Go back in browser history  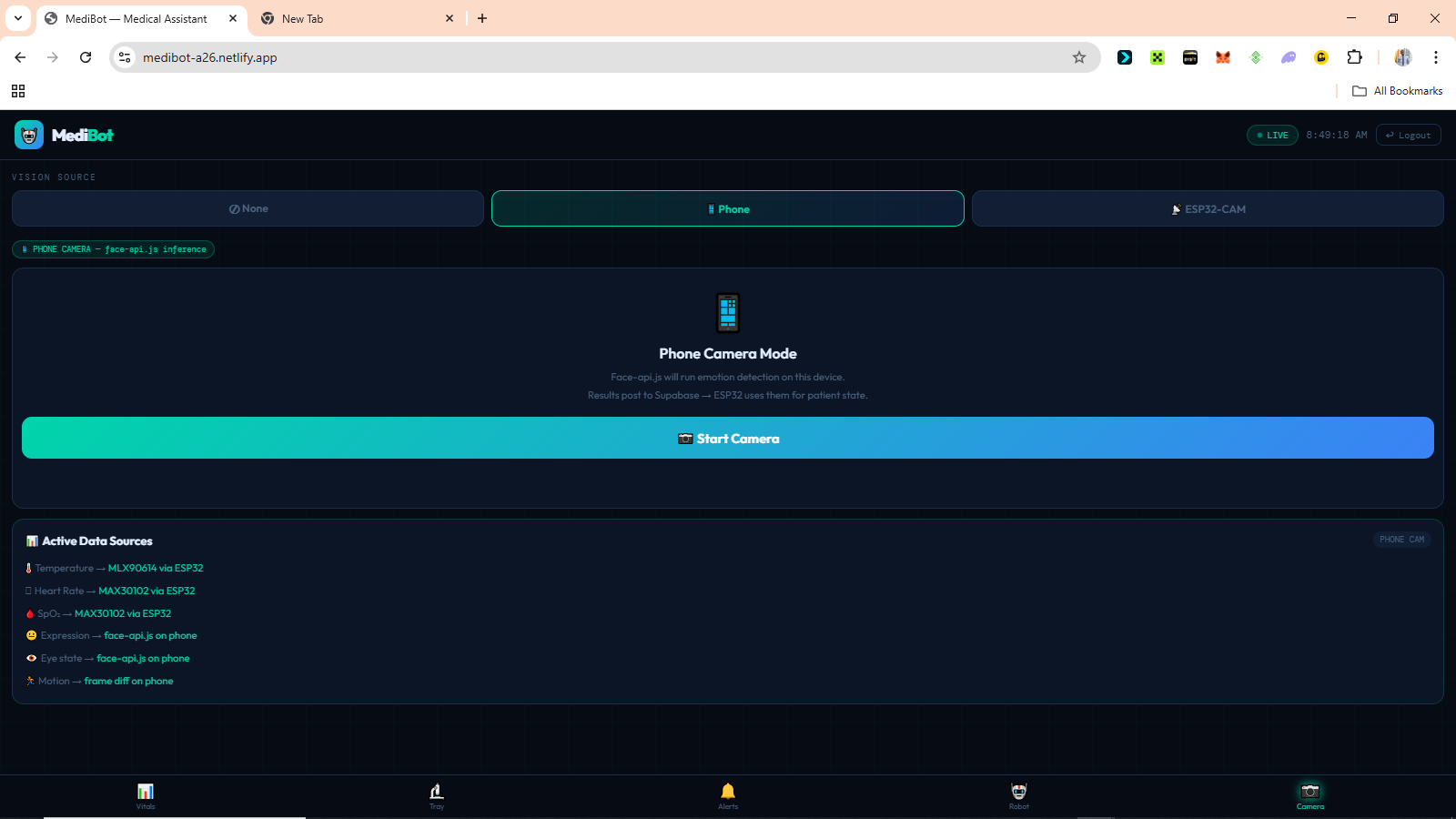(x=20, y=57)
